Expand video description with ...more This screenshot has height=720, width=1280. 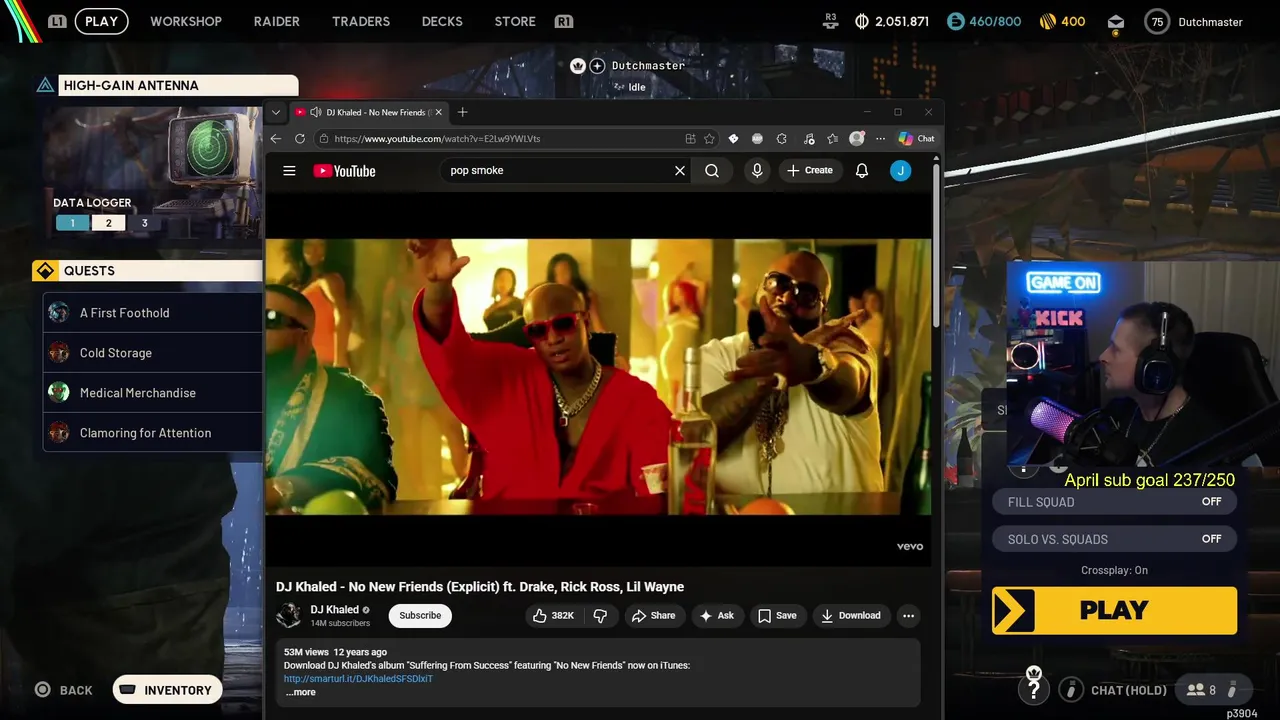[300, 692]
